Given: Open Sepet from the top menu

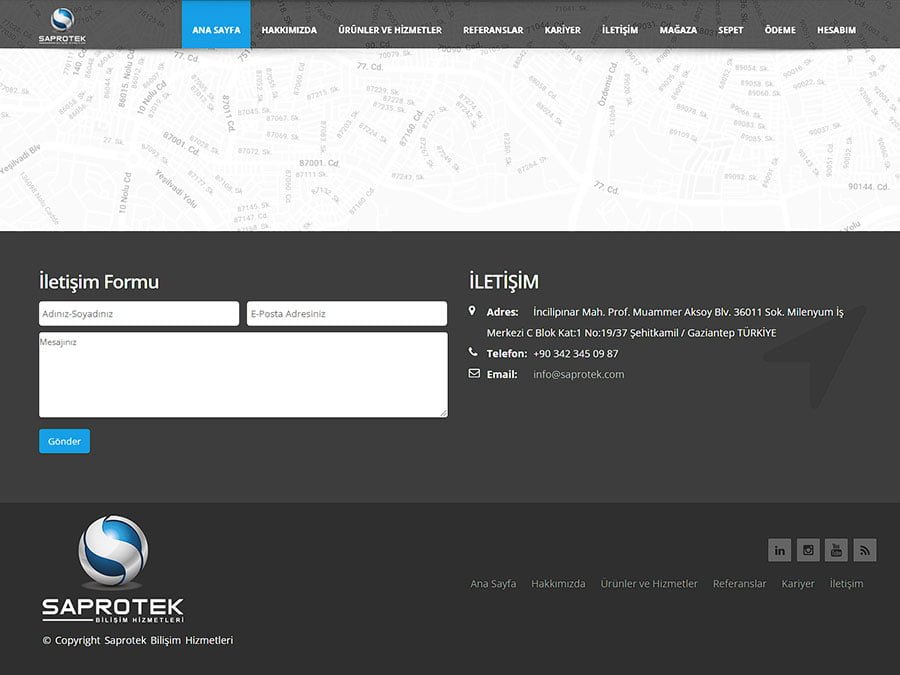Looking at the screenshot, I should [x=731, y=30].
